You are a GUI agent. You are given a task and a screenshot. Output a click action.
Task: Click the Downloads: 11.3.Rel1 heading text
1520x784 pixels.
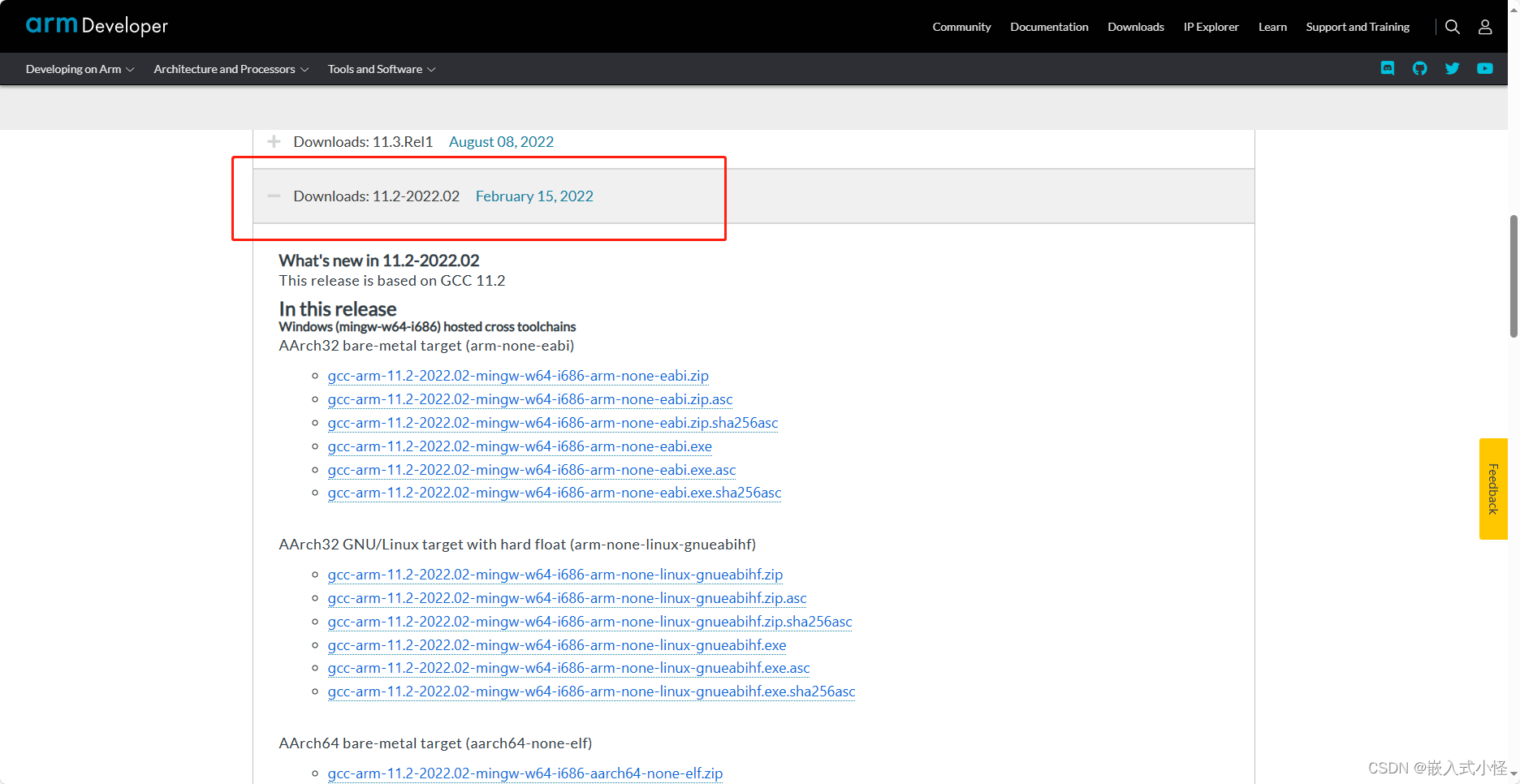[363, 142]
